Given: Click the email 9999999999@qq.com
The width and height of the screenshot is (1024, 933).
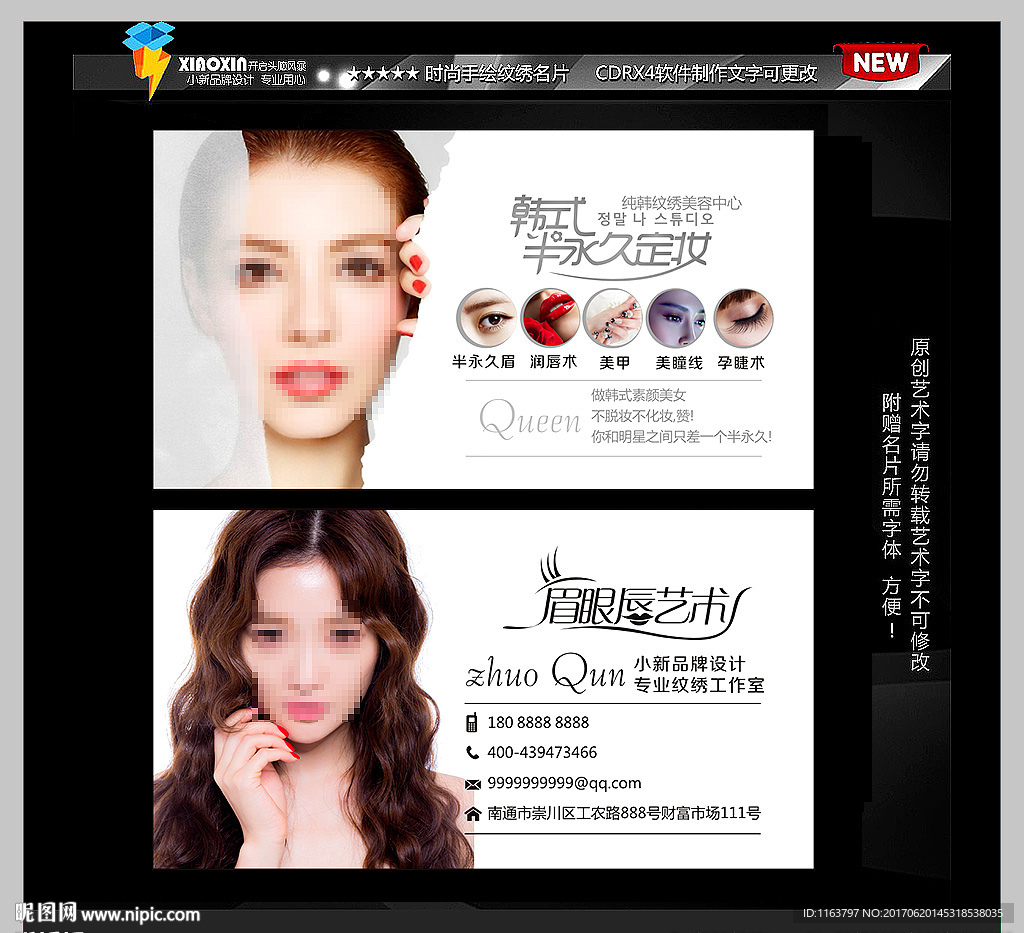Looking at the screenshot, I should click(x=564, y=783).
